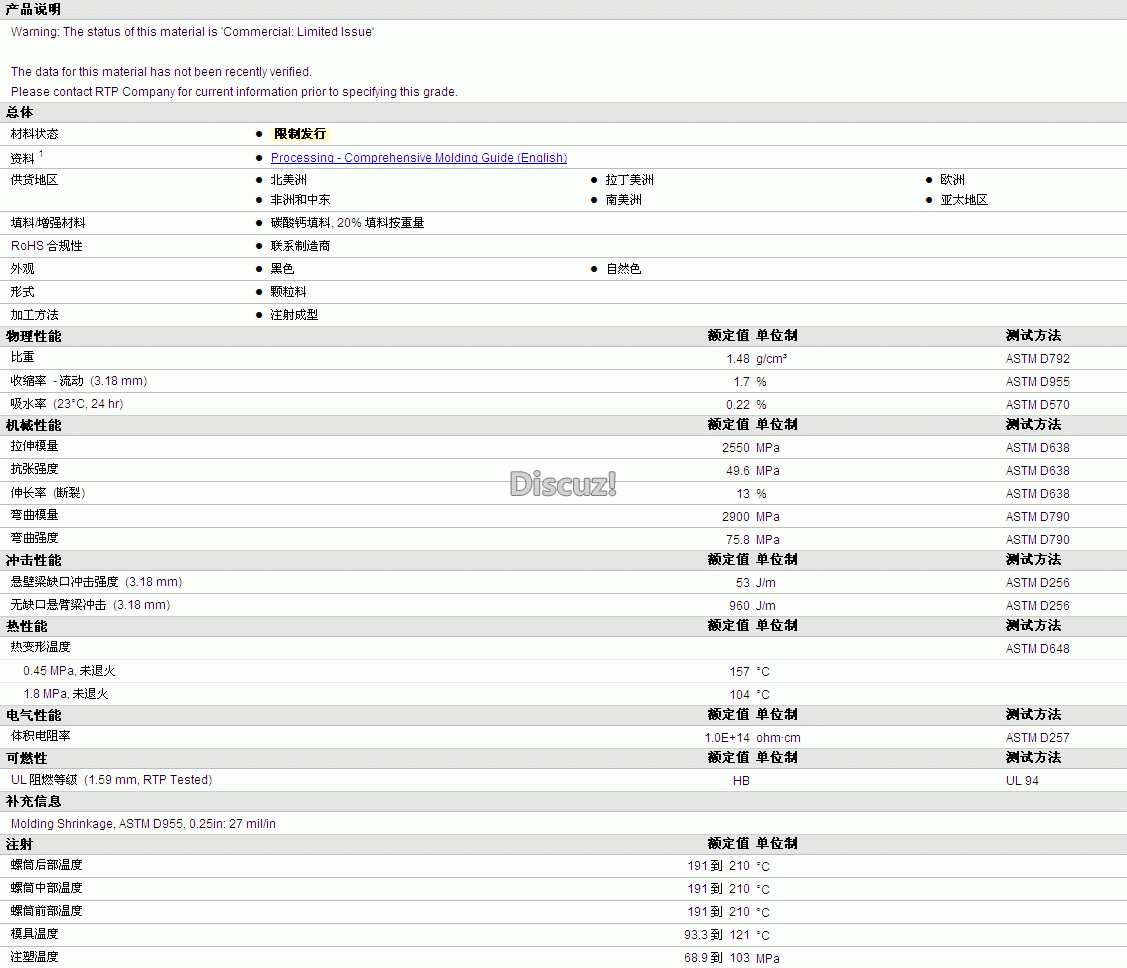
Task: Click the bullet before 注射成型 entry
Action: 259,315
